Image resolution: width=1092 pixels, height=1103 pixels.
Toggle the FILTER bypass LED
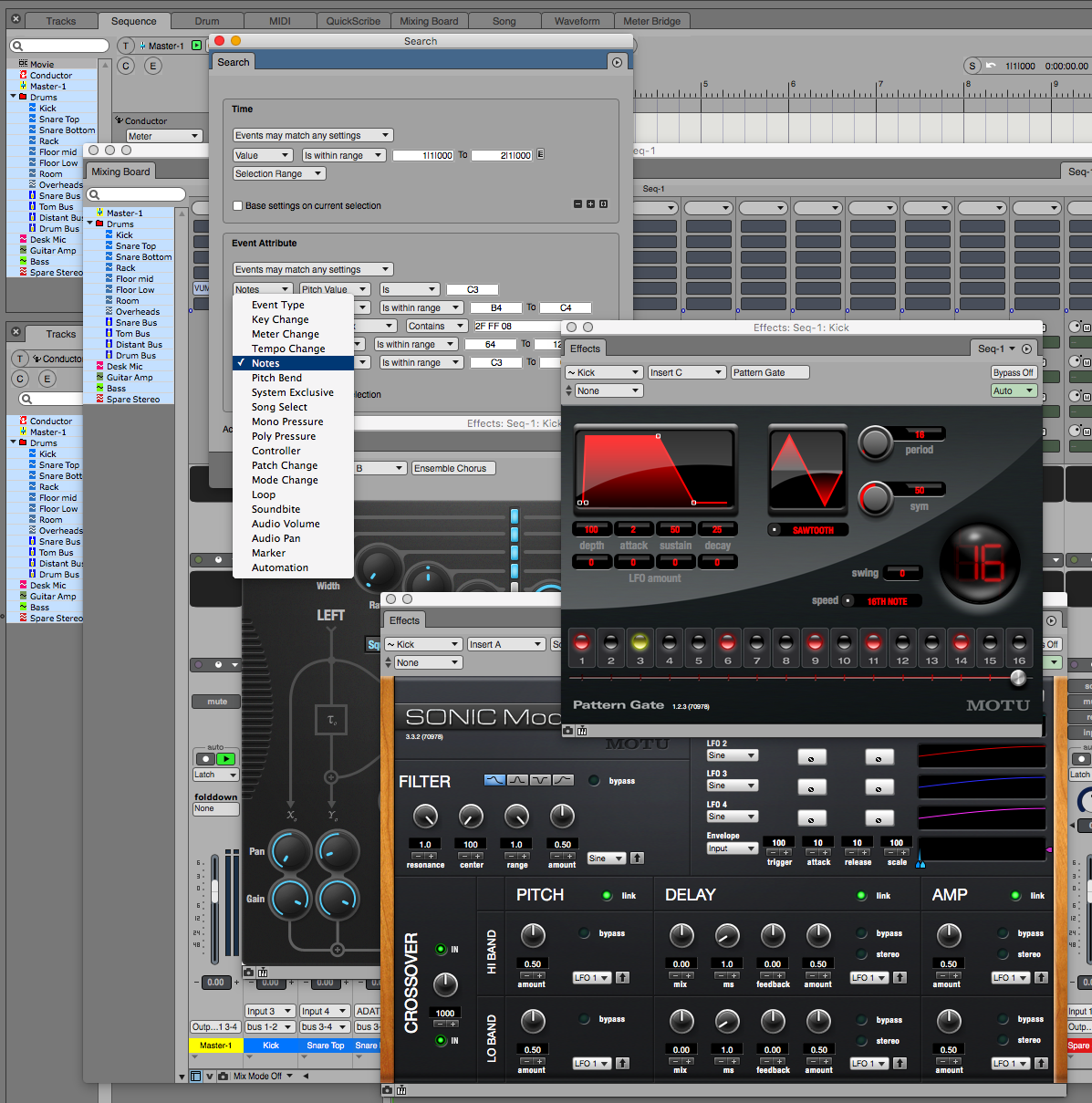click(594, 781)
